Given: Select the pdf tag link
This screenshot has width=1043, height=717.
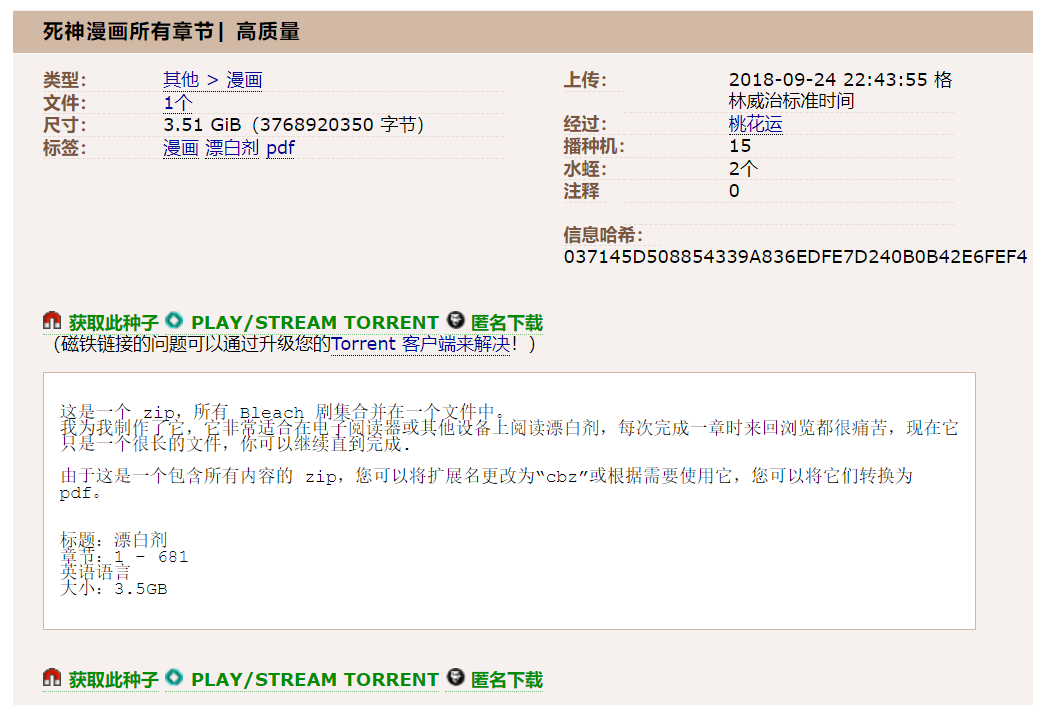Looking at the screenshot, I should (x=280, y=148).
